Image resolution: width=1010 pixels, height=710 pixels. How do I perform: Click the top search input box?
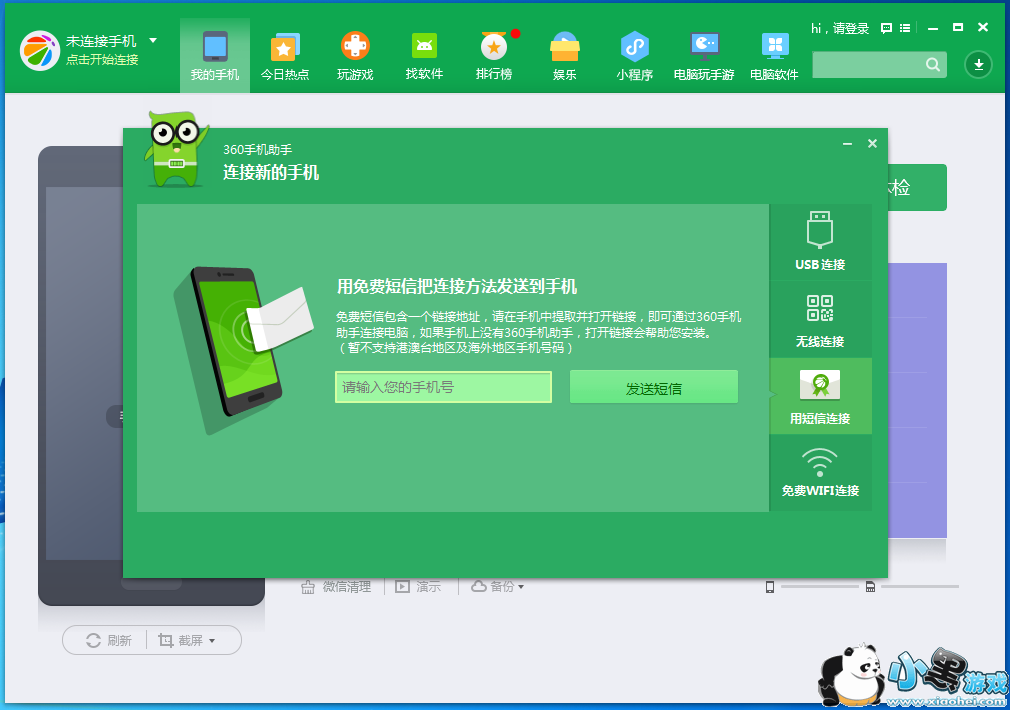[x=868, y=64]
